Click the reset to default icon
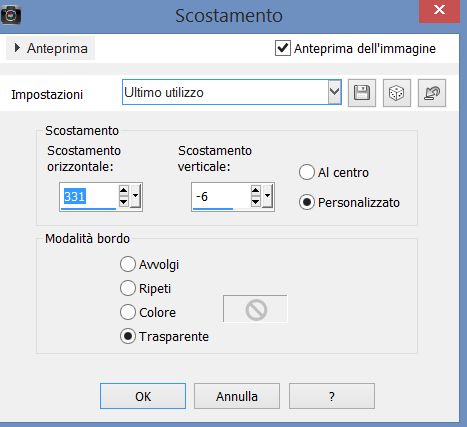The height and width of the screenshot is (427, 467). click(x=432, y=93)
